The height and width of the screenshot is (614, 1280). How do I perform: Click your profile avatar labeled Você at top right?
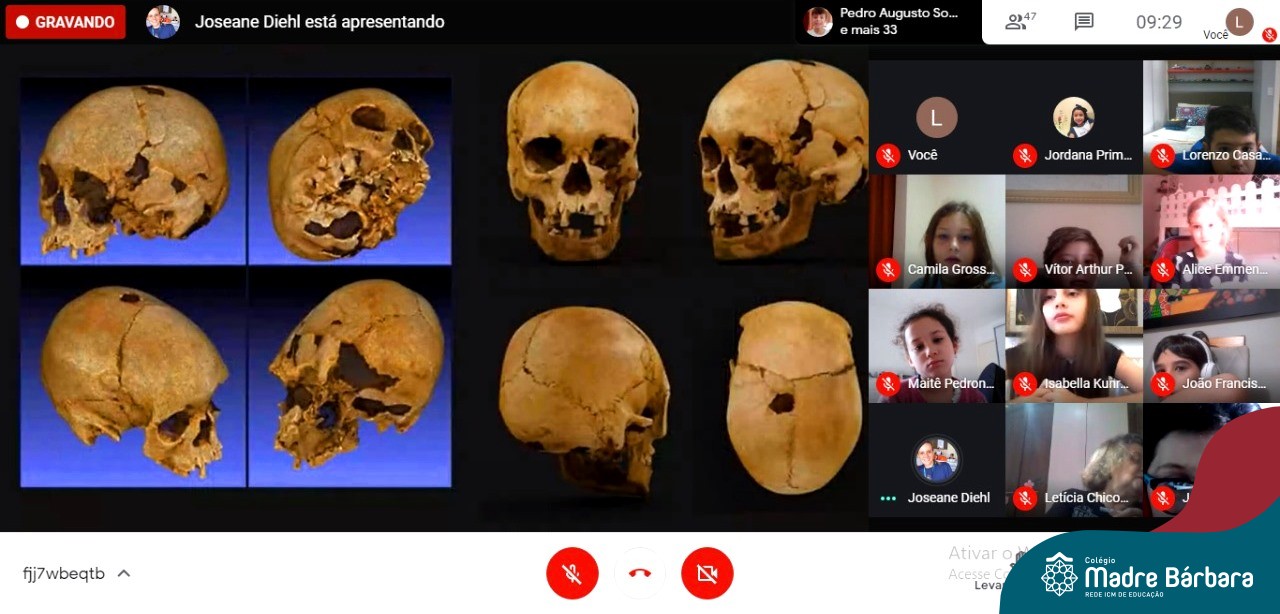click(1239, 22)
